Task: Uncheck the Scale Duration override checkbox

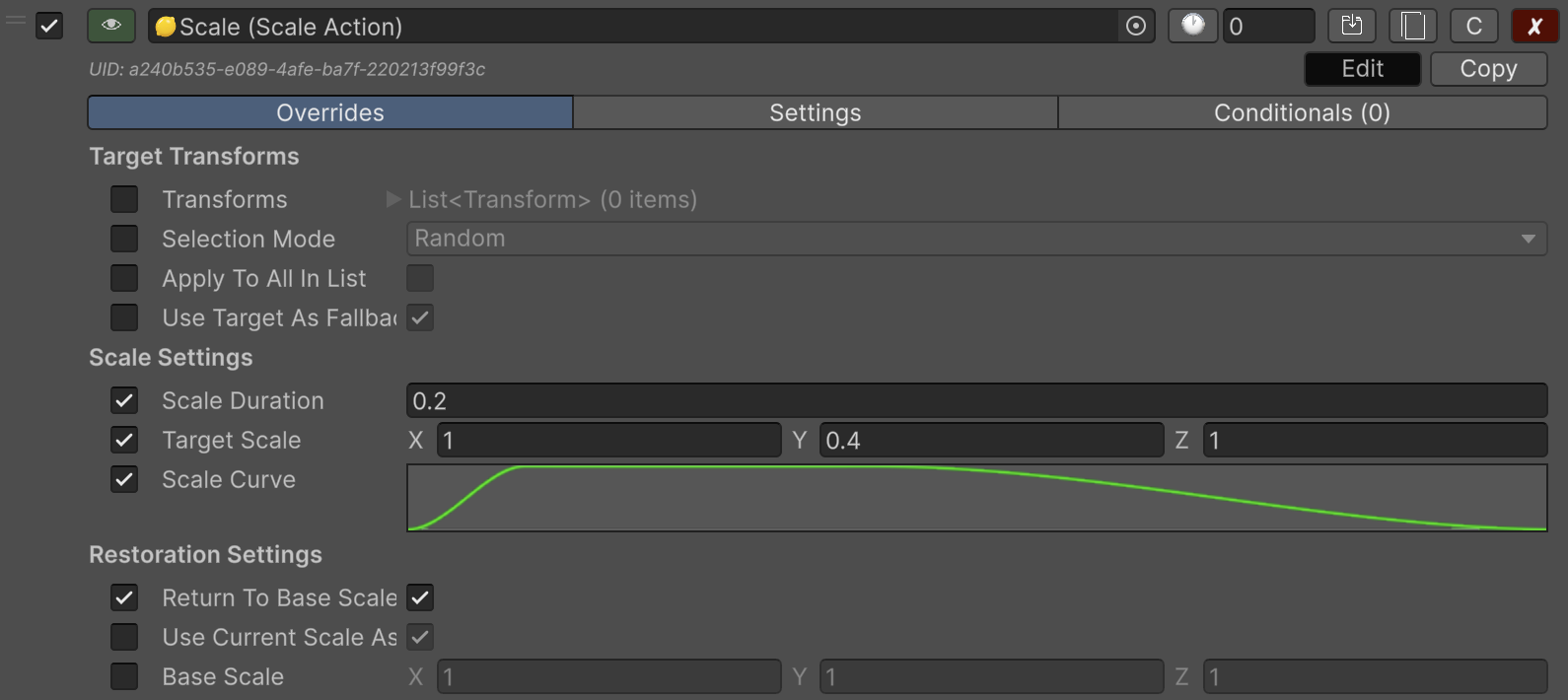Action: [x=124, y=400]
